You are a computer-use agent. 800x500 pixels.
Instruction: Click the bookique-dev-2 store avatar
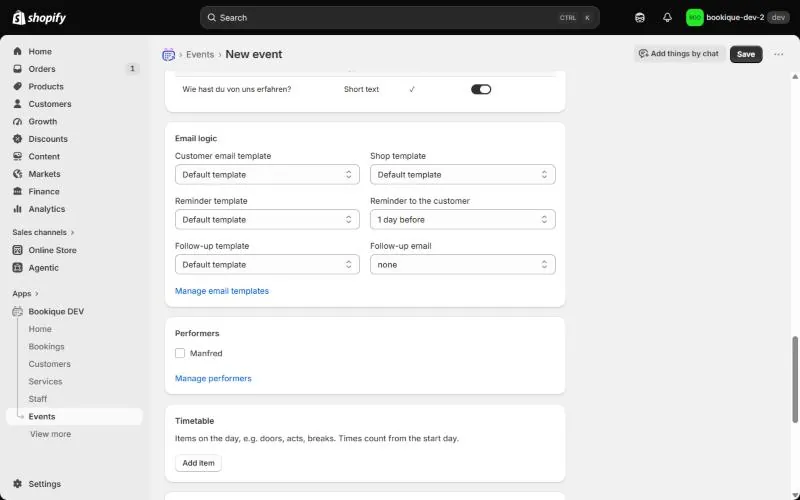click(694, 18)
